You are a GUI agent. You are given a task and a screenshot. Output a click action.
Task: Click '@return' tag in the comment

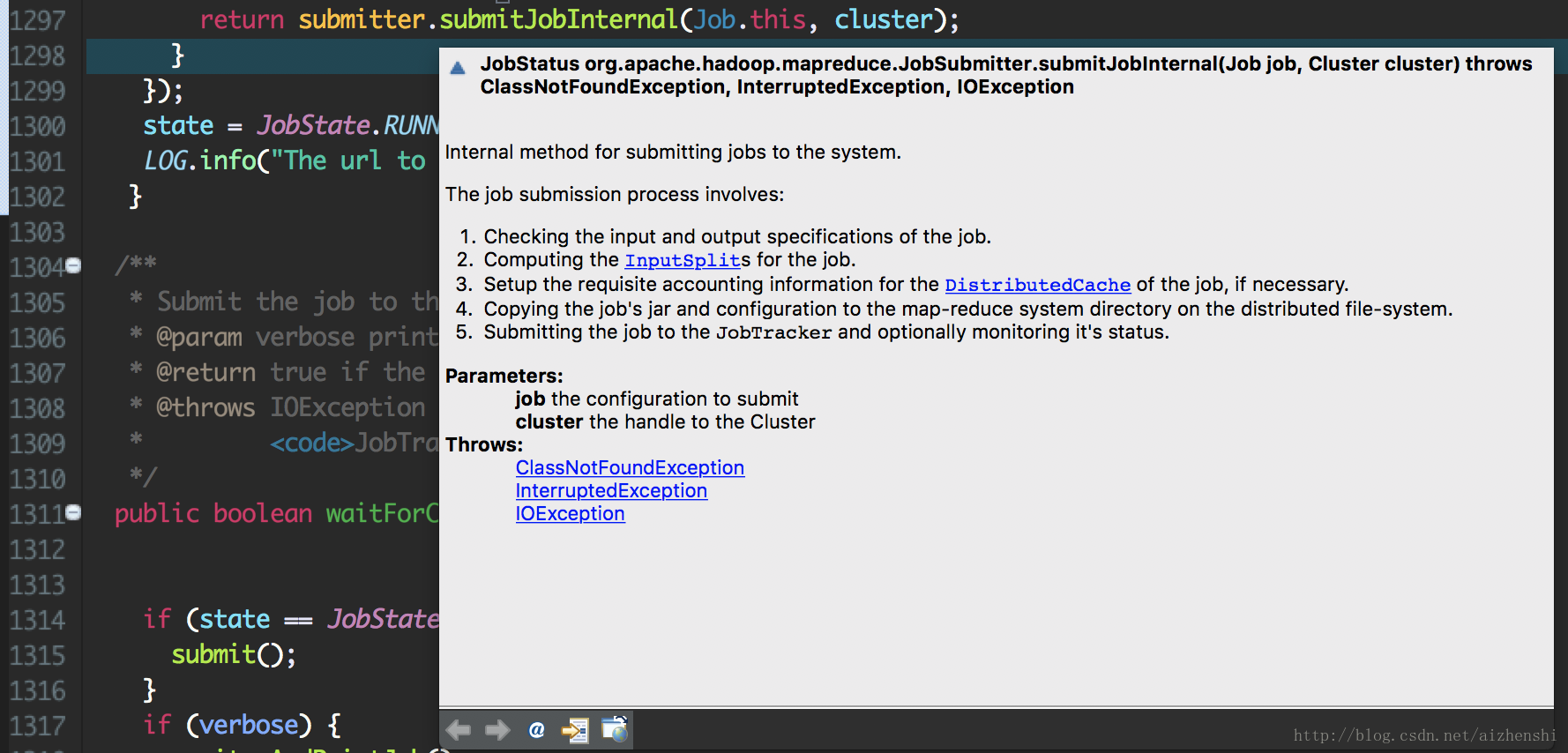pyautogui.click(x=206, y=372)
